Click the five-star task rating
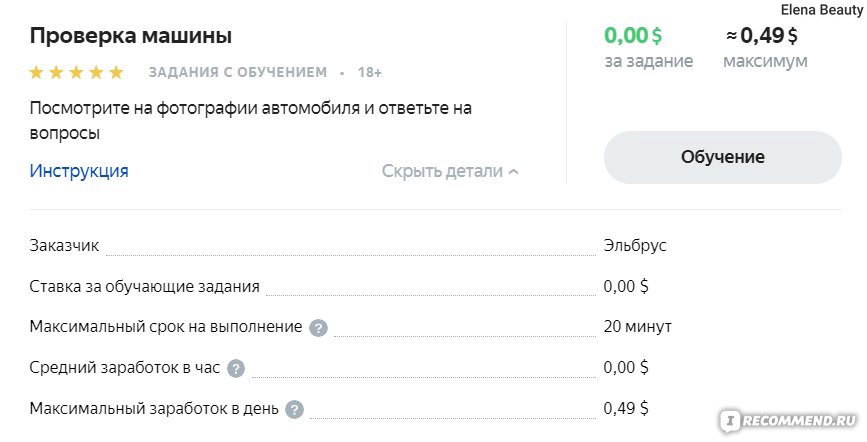The height and width of the screenshot is (442, 867). tap(76, 72)
